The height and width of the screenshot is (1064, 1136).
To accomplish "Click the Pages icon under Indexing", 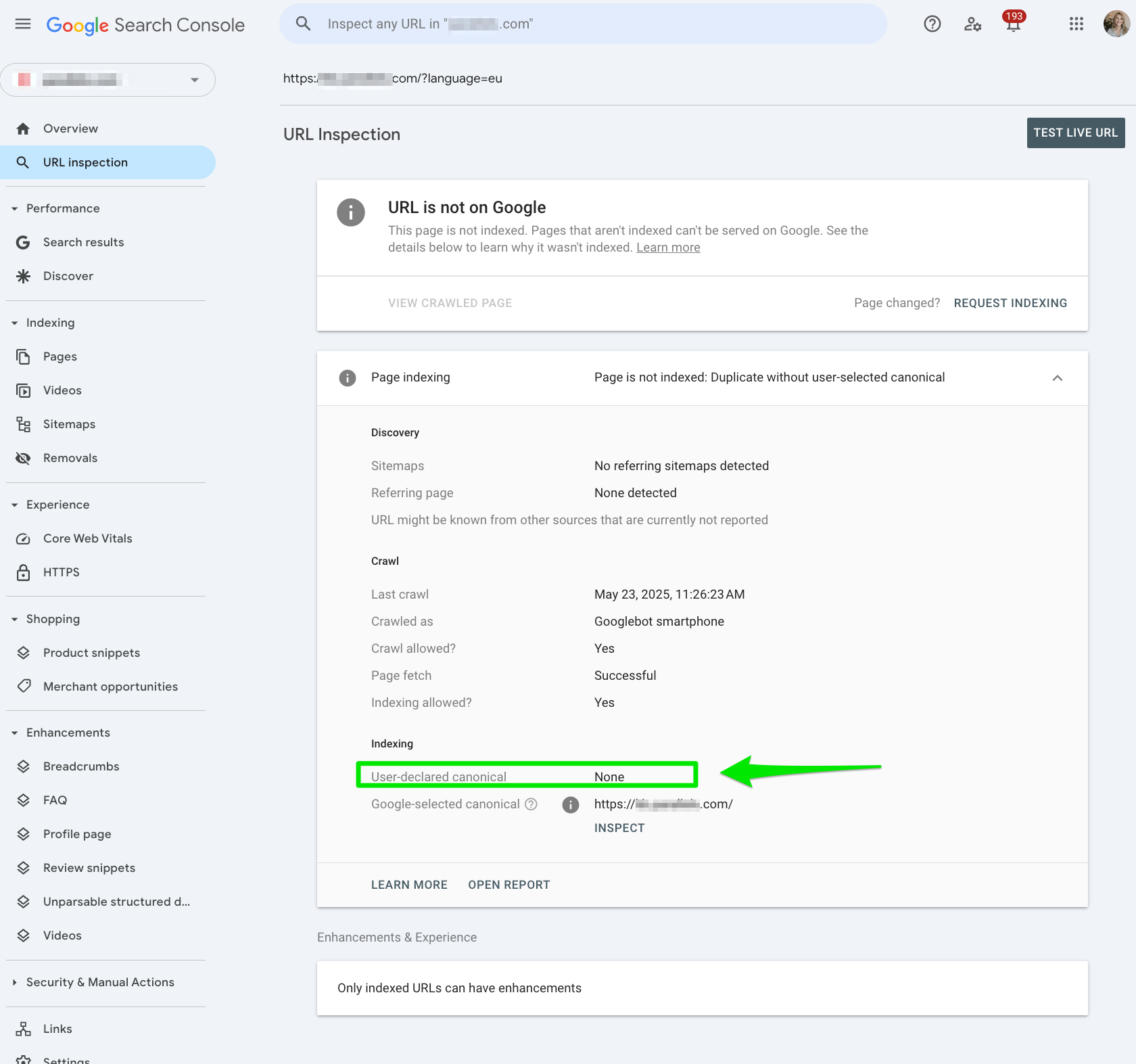I will [x=23, y=356].
